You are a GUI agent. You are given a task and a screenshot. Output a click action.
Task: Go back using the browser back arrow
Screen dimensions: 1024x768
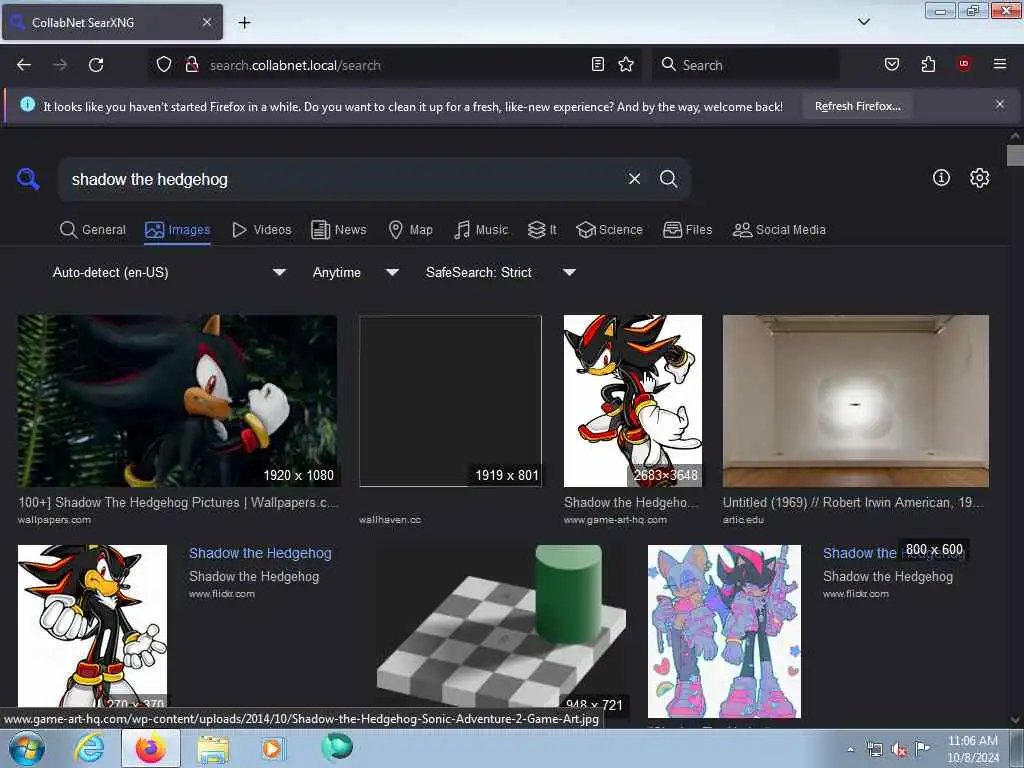point(24,65)
